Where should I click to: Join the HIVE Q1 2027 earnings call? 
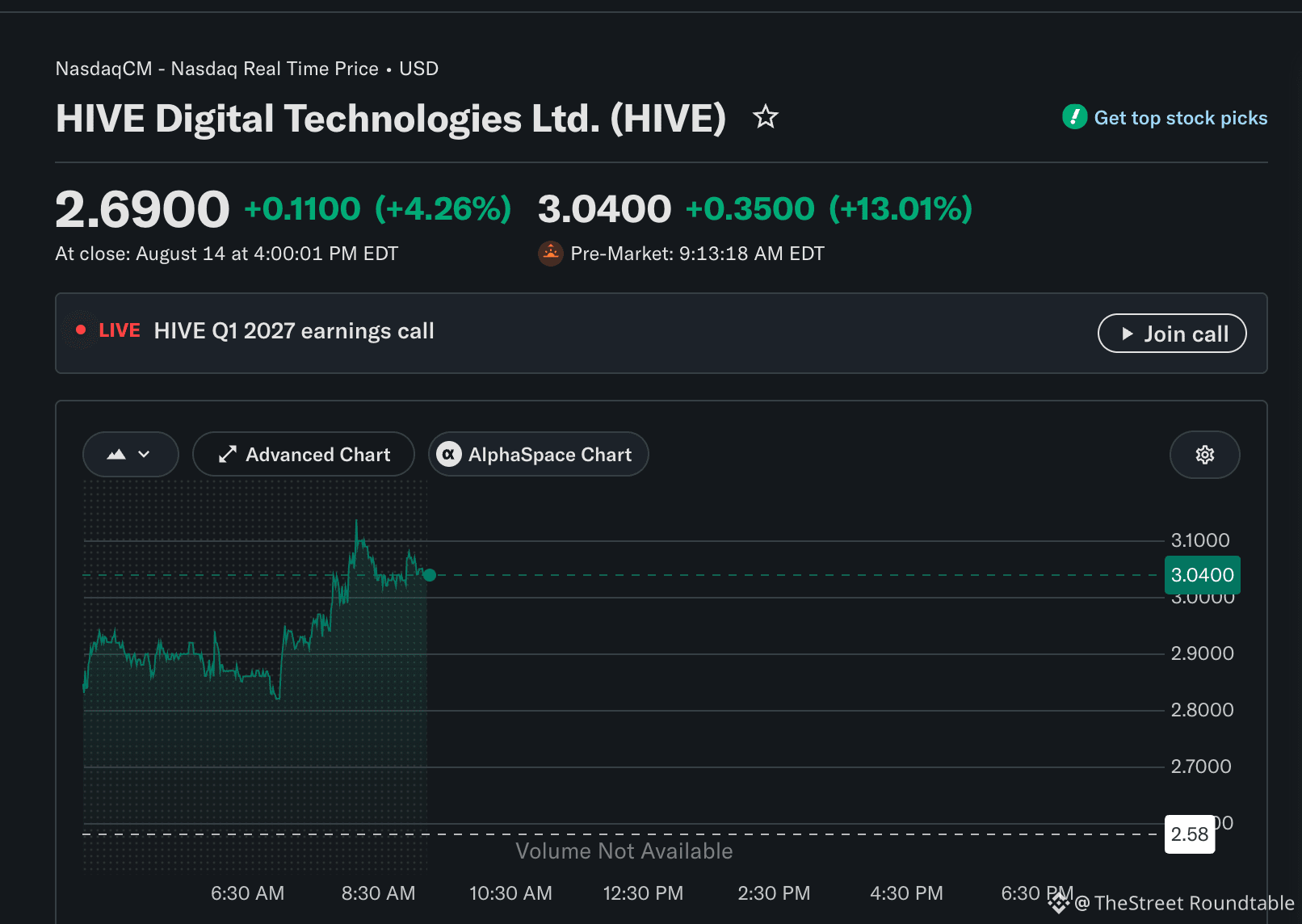point(1172,334)
